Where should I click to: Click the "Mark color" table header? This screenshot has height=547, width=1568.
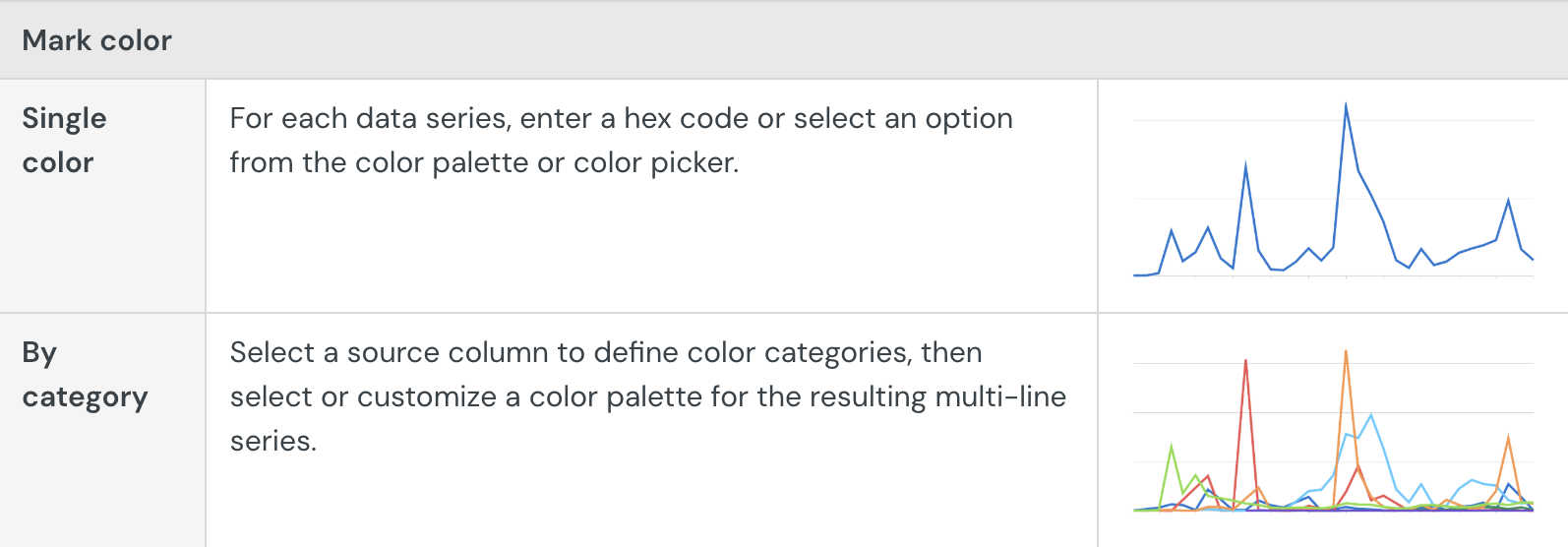click(96, 40)
